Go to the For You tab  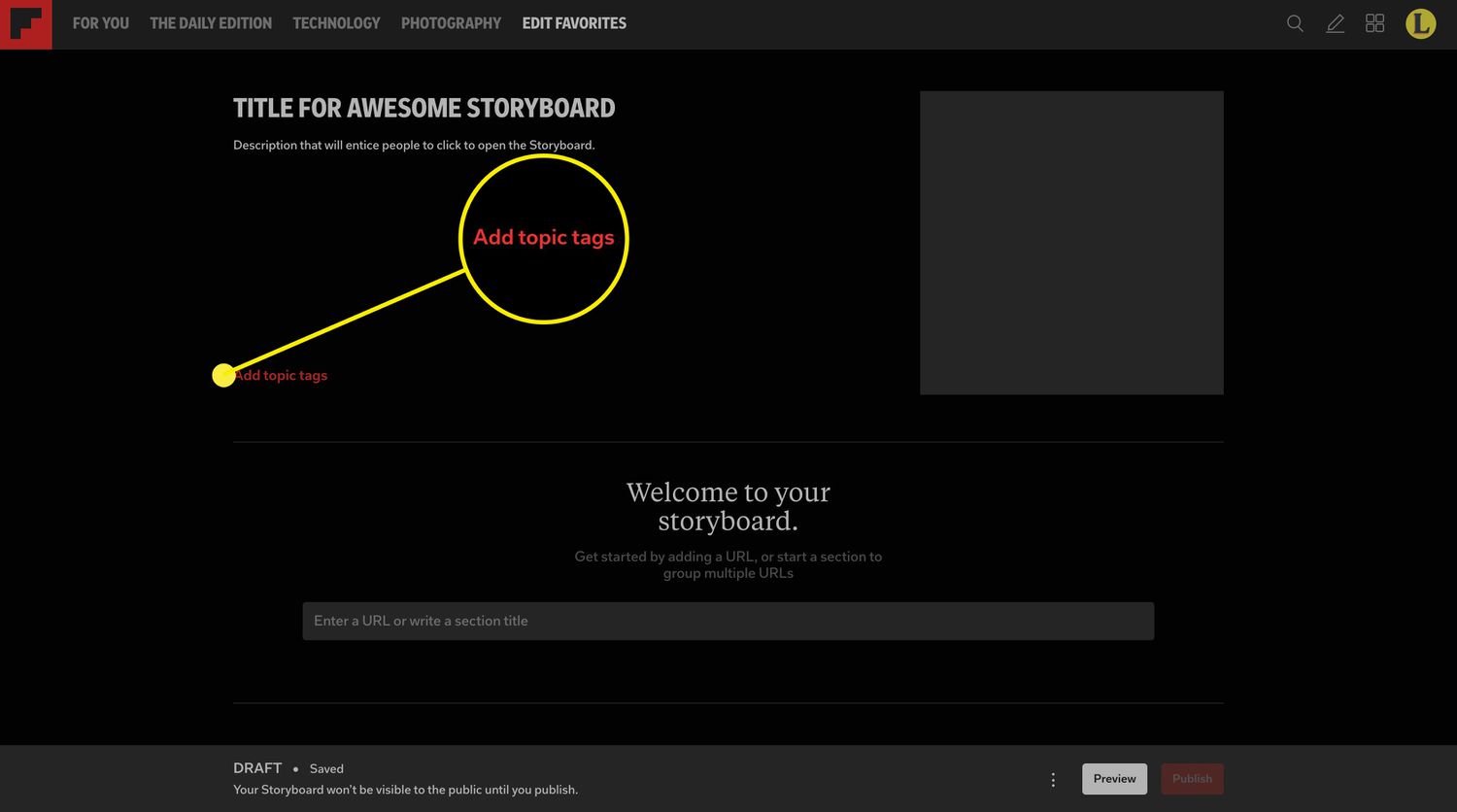(101, 23)
